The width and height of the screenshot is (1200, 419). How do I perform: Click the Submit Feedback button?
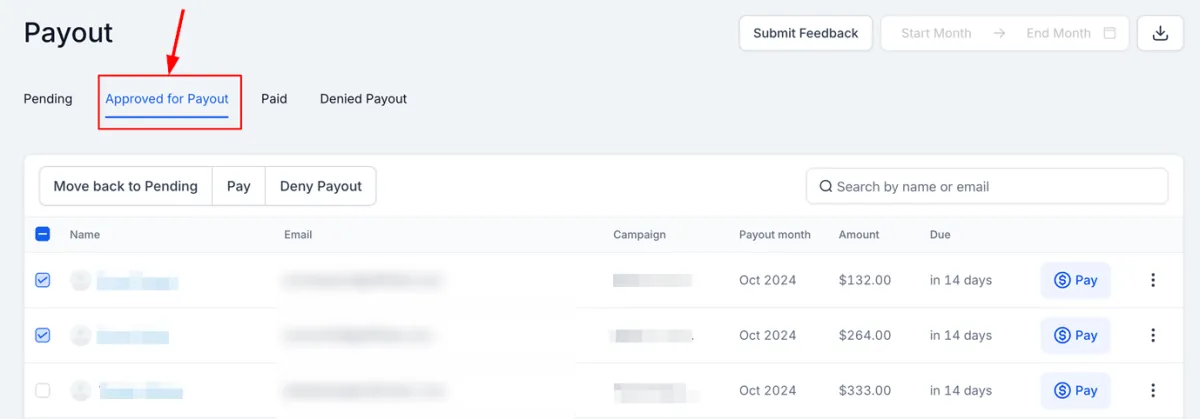click(806, 33)
